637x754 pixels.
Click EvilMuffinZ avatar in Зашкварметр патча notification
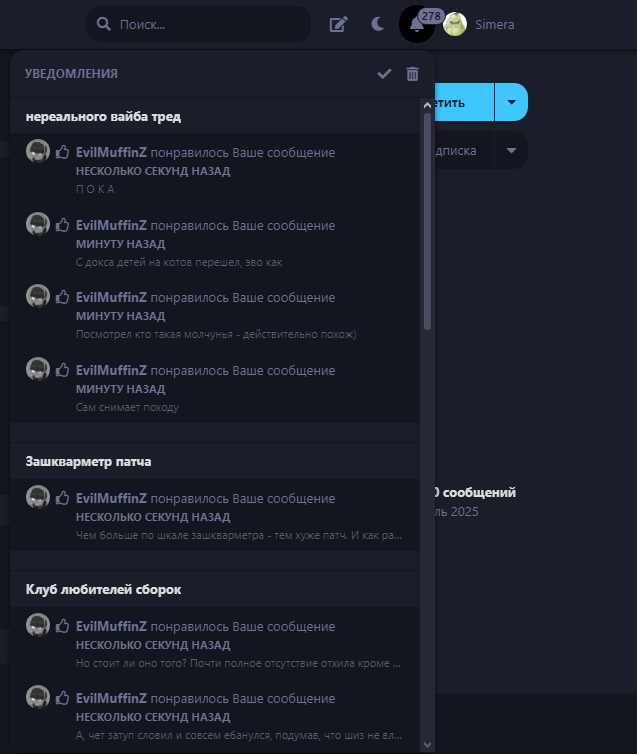(38, 497)
